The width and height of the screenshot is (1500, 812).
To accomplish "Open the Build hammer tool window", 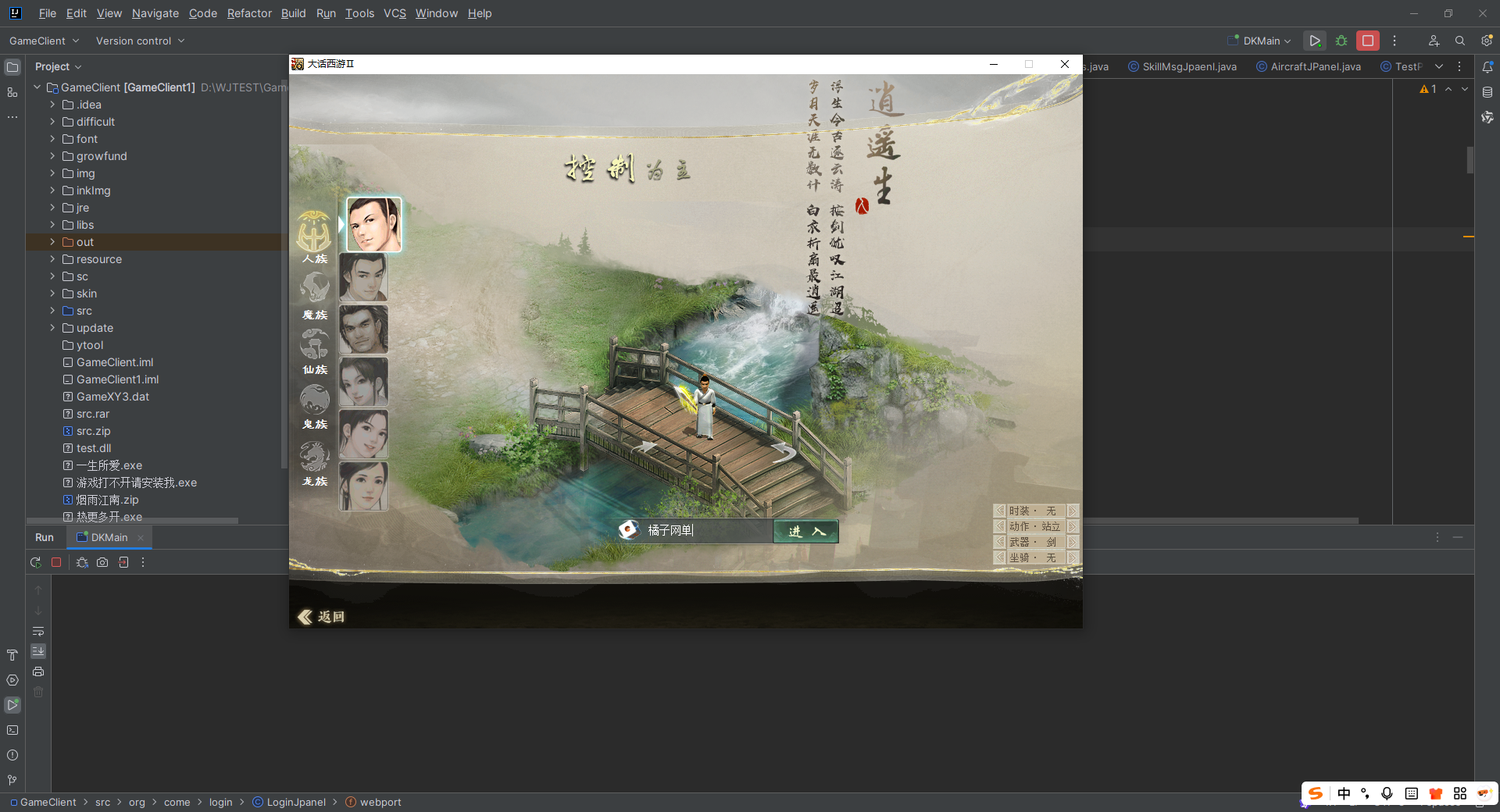I will point(12,655).
